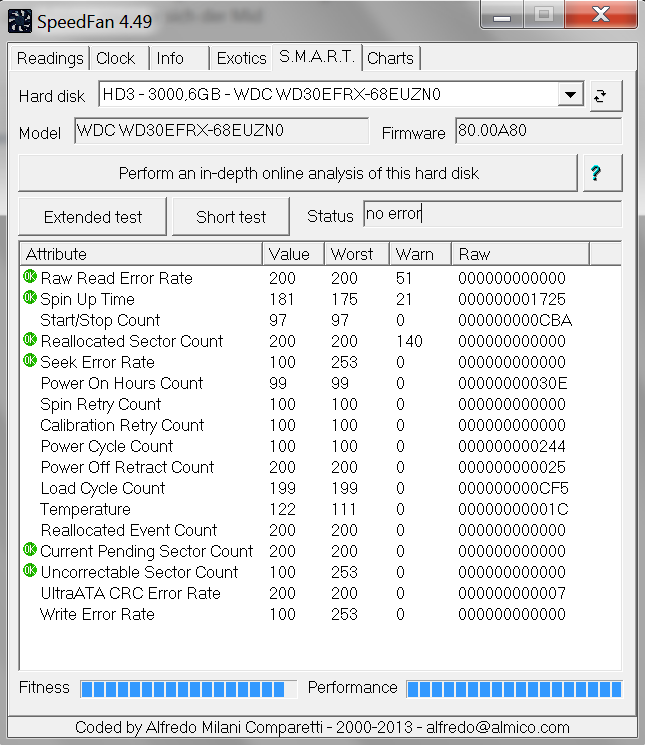The height and width of the screenshot is (745, 645).
Task: Switch to the Charts tab
Action: (x=390, y=58)
